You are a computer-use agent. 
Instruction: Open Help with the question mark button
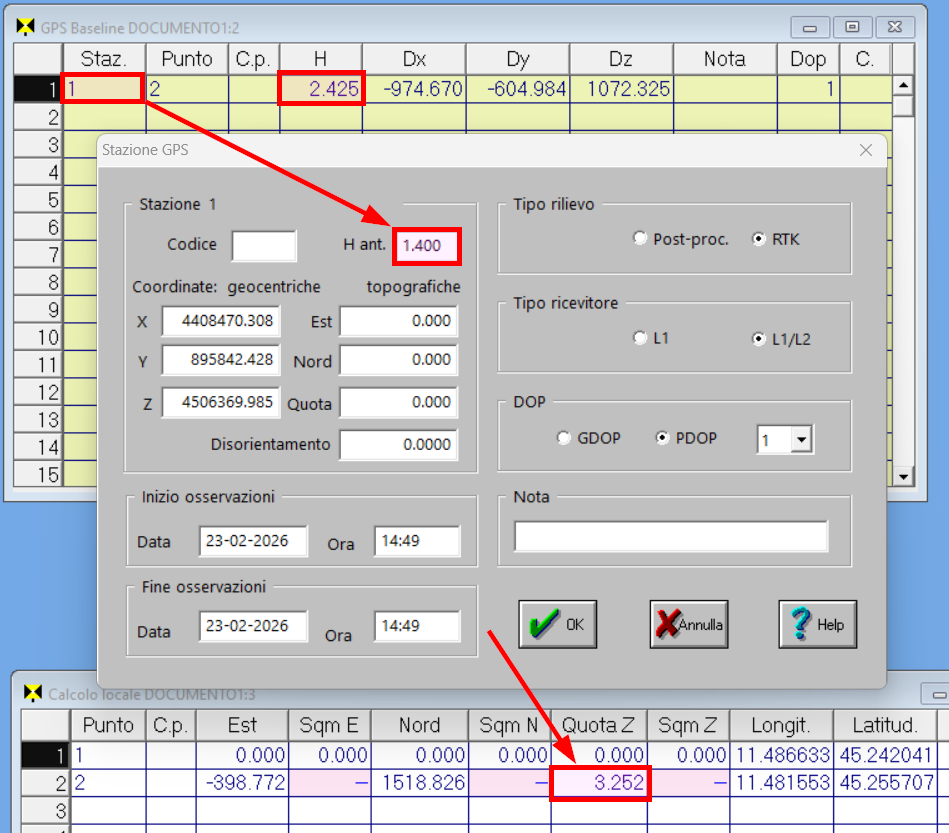817,624
